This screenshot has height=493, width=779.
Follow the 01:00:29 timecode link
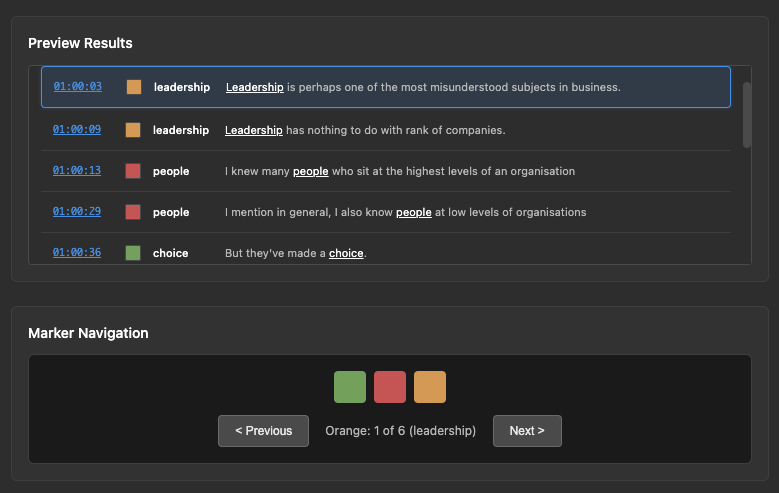pos(77,212)
